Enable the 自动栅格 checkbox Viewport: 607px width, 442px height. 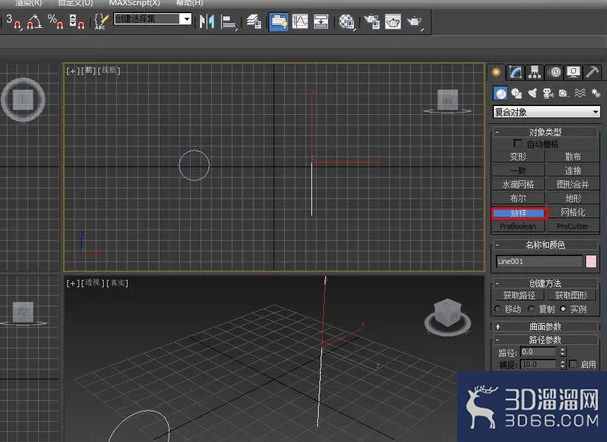517,144
